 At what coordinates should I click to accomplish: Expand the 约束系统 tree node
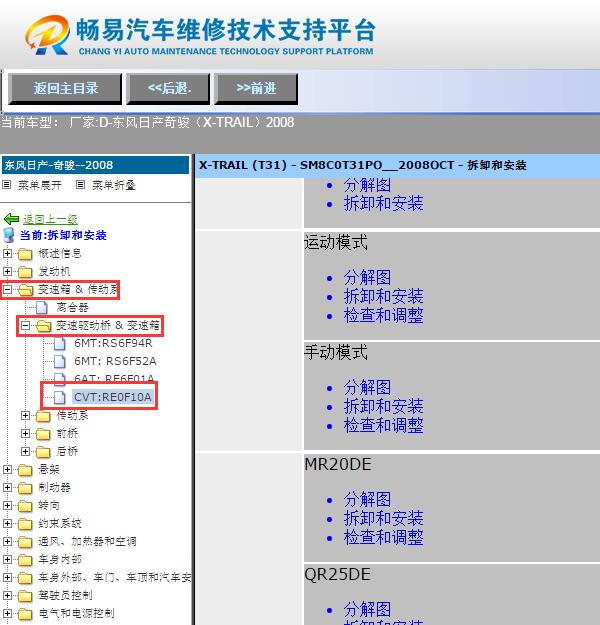tap(7, 523)
